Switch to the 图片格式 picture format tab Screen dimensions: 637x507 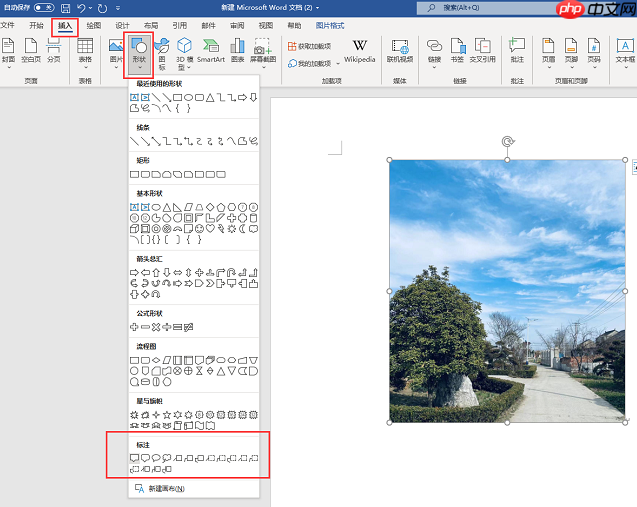click(330, 26)
